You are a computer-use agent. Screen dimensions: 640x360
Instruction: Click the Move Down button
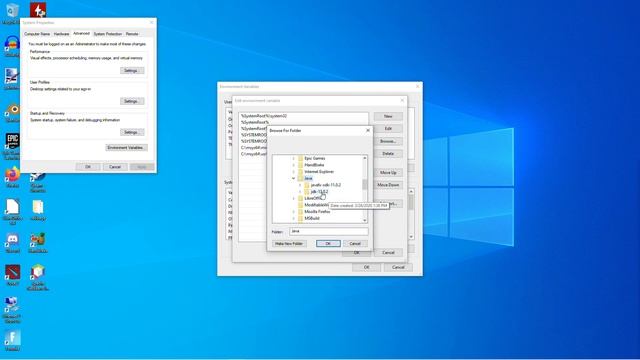pyautogui.click(x=388, y=185)
